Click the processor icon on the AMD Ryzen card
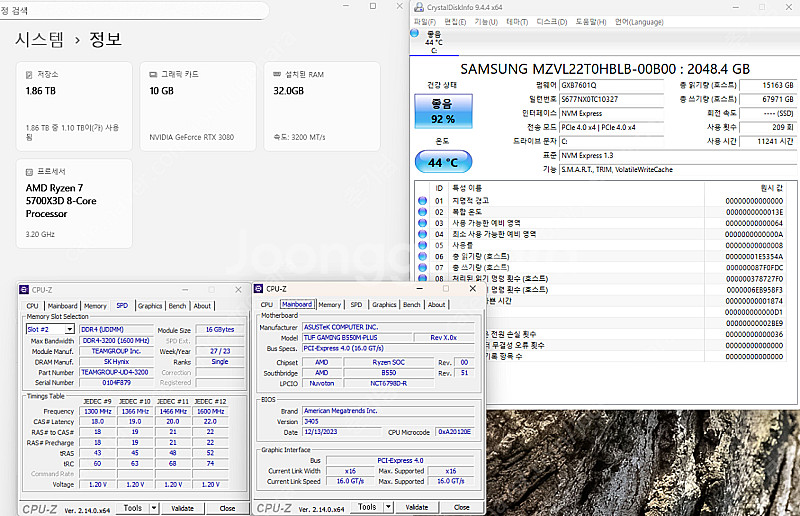This screenshot has width=800, height=516. pos(29,172)
